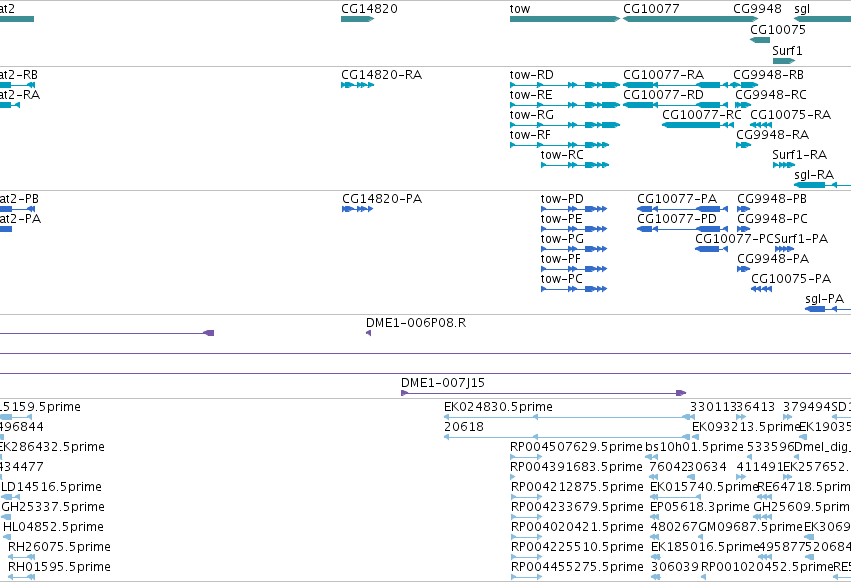Screen dimensions: 851x582
Task: Click the sgl-PA protein label
Action: [824, 300]
